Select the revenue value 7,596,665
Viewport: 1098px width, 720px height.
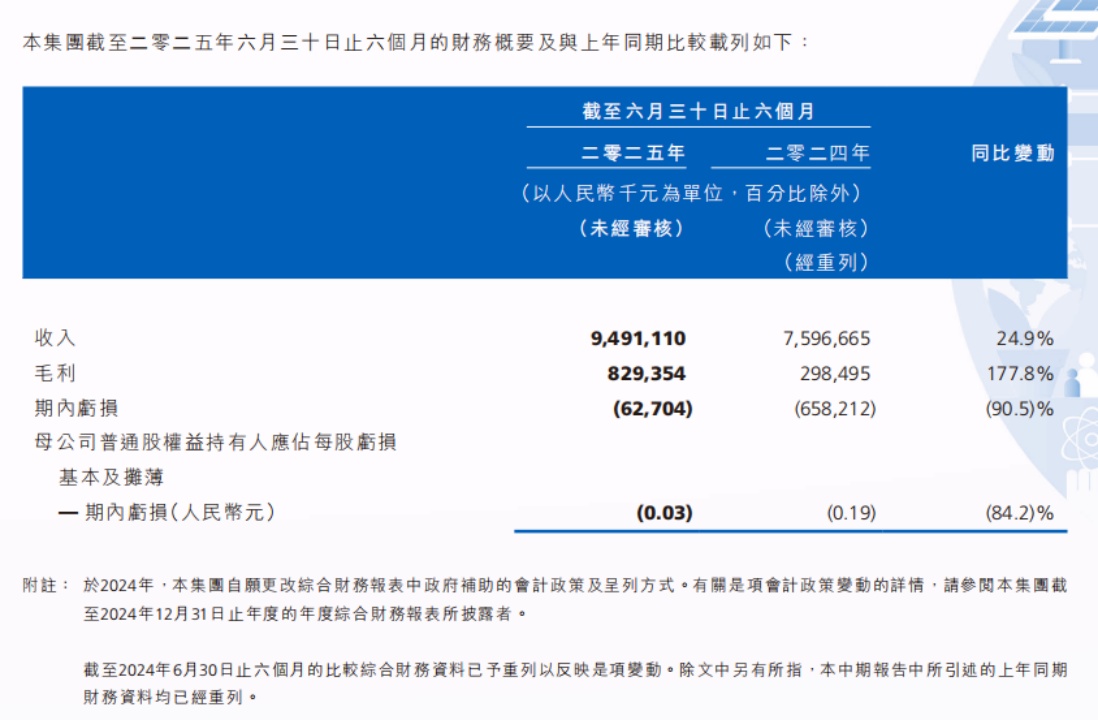826,338
